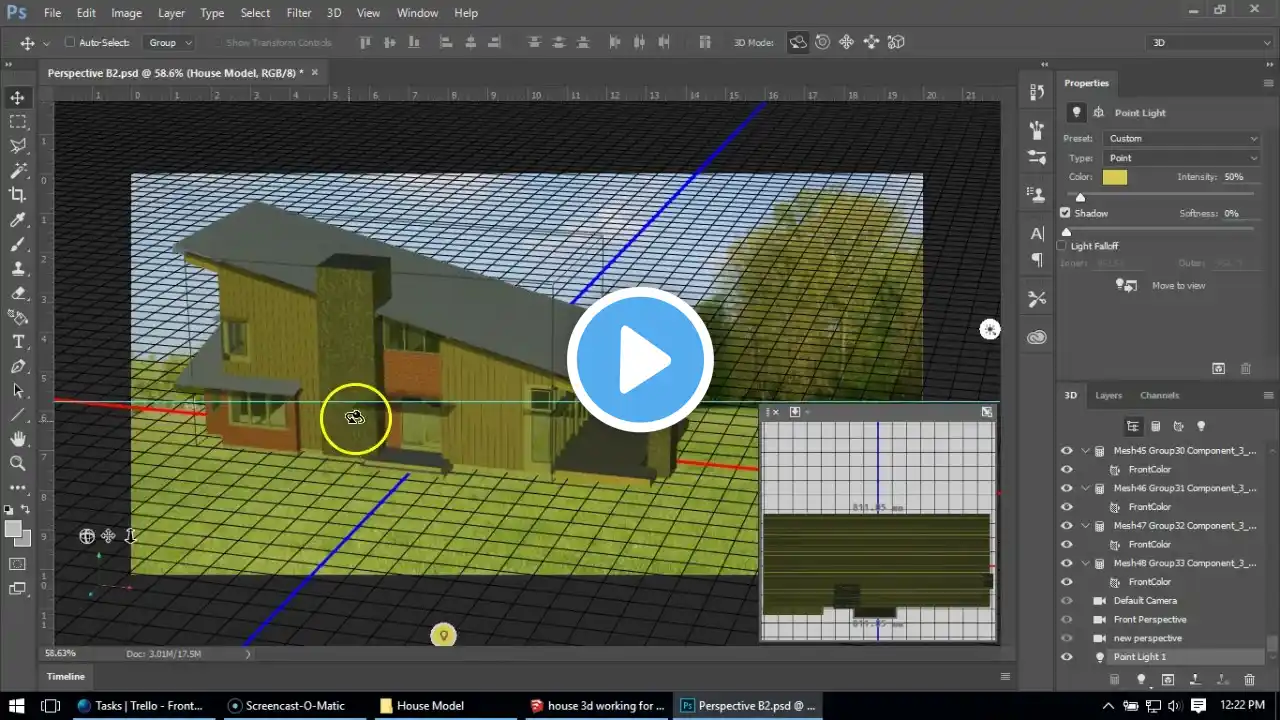This screenshot has width=1280, height=720.
Task: Click the yellow light color swatch
Action: tap(1114, 177)
